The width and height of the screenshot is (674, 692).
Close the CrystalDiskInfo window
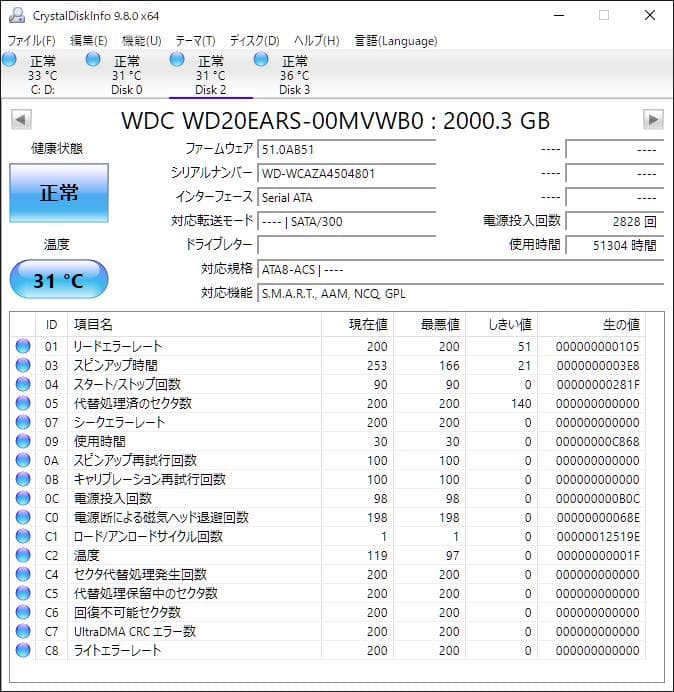pyautogui.click(x=650, y=15)
